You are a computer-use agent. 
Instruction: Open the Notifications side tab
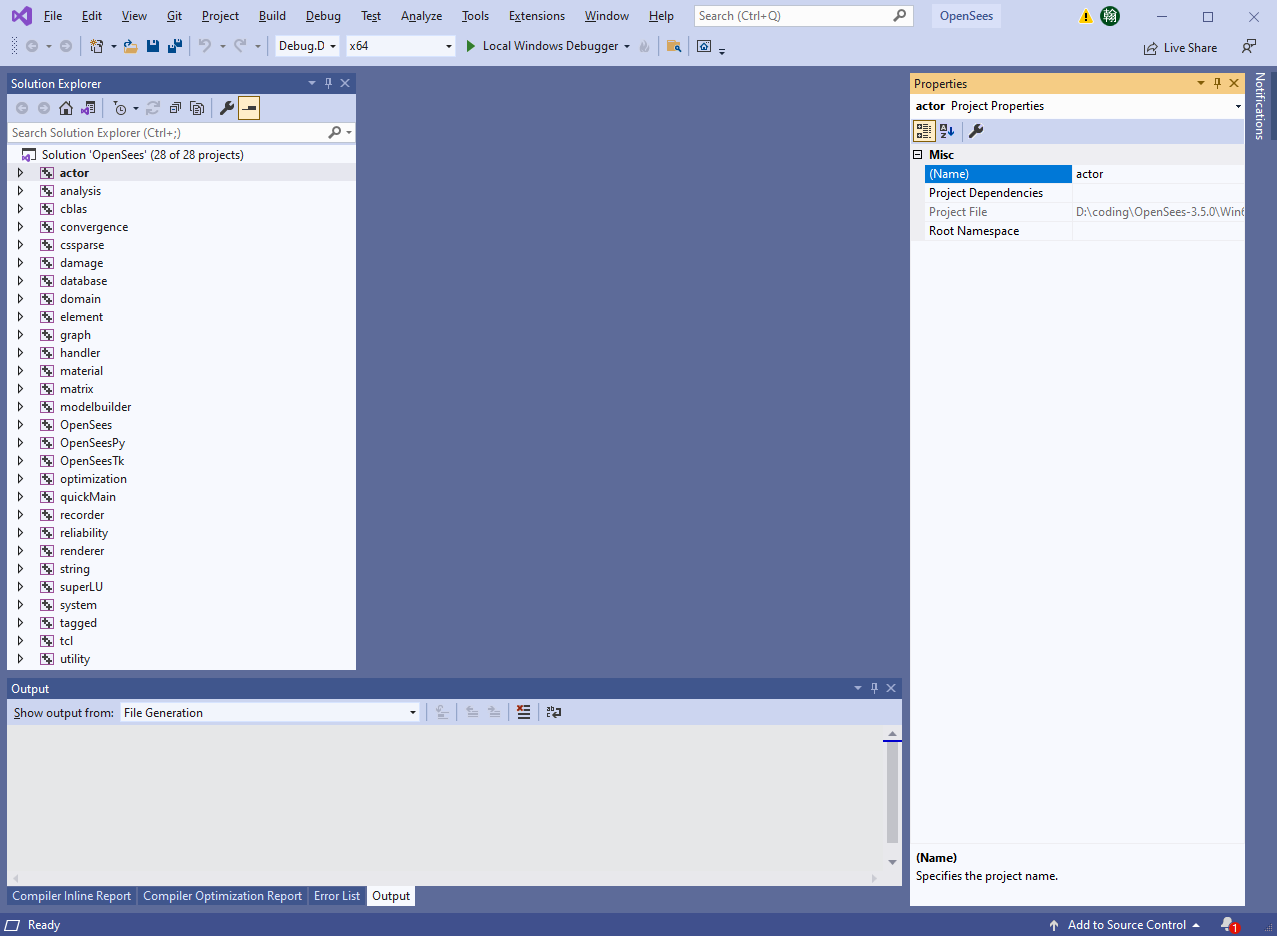tap(1259, 106)
